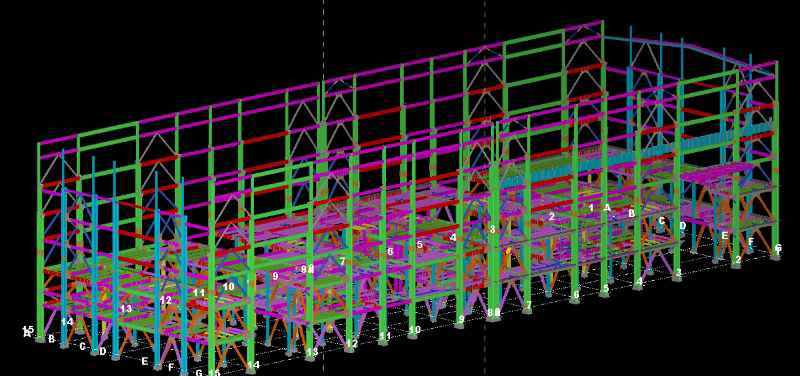The width and height of the screenshot is (800, 376).
Task: Click grid label D at the left gable end
Action: [103, 351]
